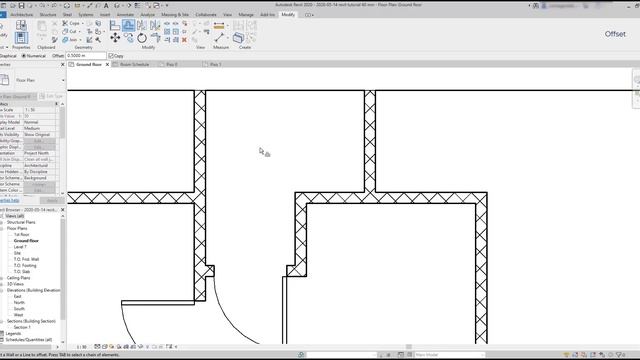The width and height of the screenshot is (640, 360).
Task: Select the Ground floor plan in browser
Action: 26,241
